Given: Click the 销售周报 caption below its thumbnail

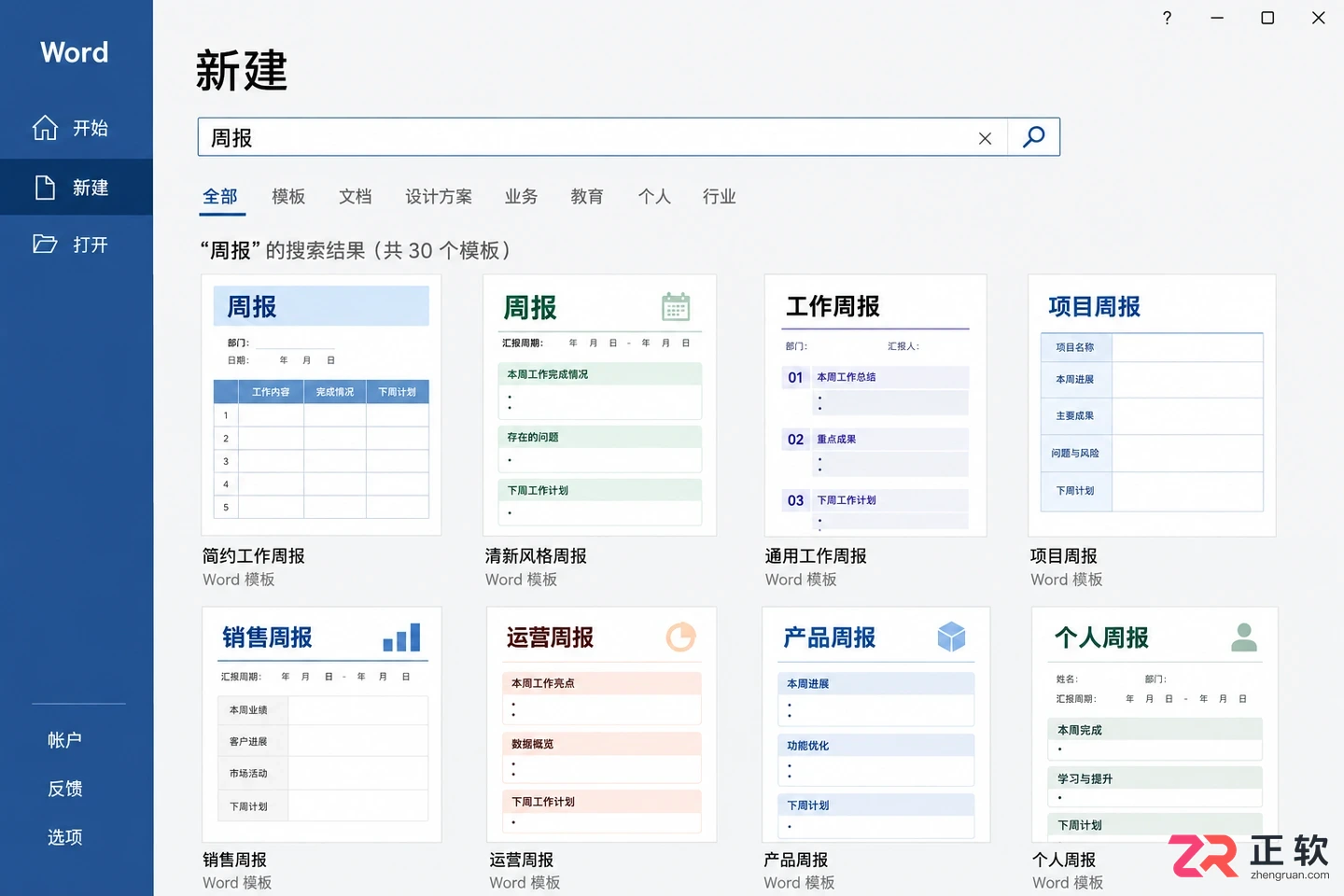Looking at the screenshot, I should coord(235,860).
